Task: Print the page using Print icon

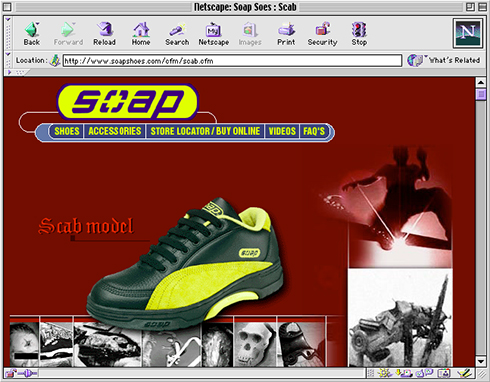Action: tap(286, 33)
